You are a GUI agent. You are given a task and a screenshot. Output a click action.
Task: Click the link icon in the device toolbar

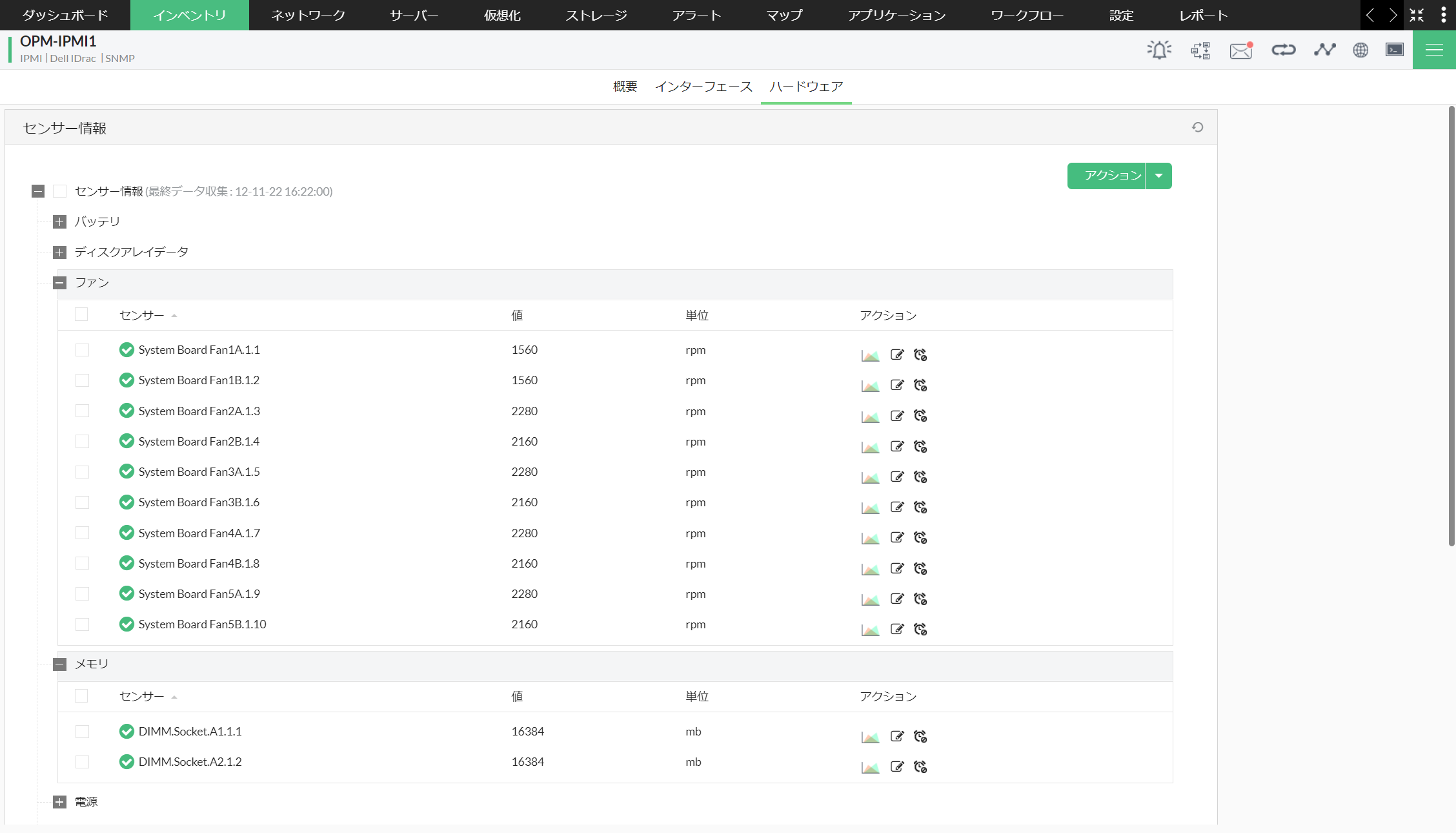click(1283, 50)
